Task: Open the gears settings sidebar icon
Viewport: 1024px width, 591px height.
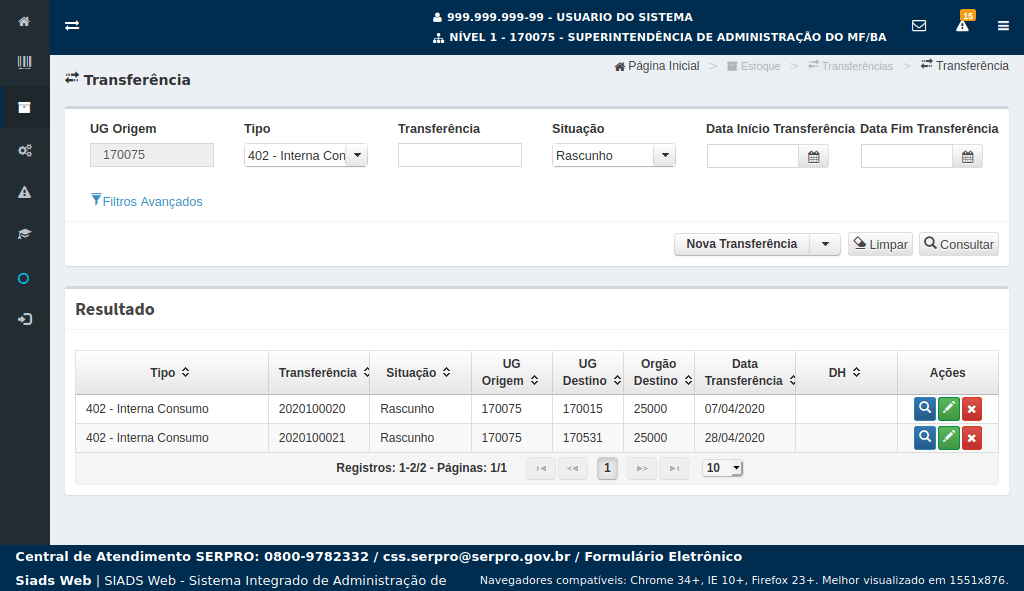Action: pos(24,150)
